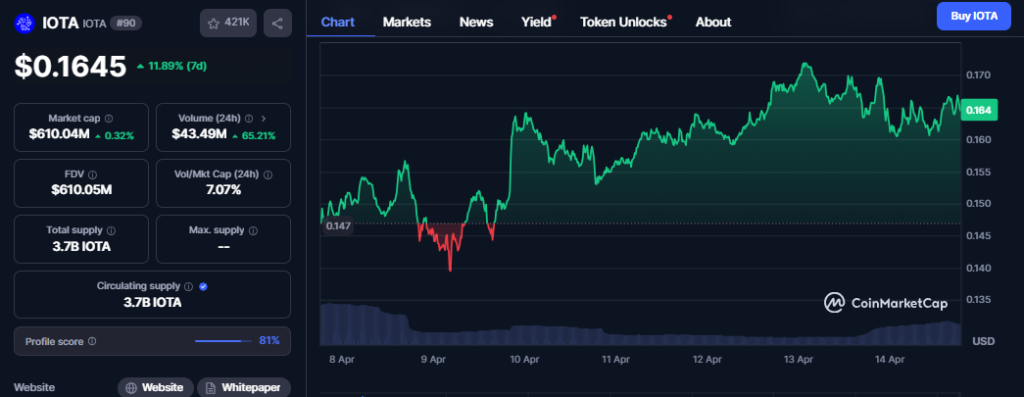Click the 3.7B IOTA total supply value
1024x397 pixels.
coord(81,247)
